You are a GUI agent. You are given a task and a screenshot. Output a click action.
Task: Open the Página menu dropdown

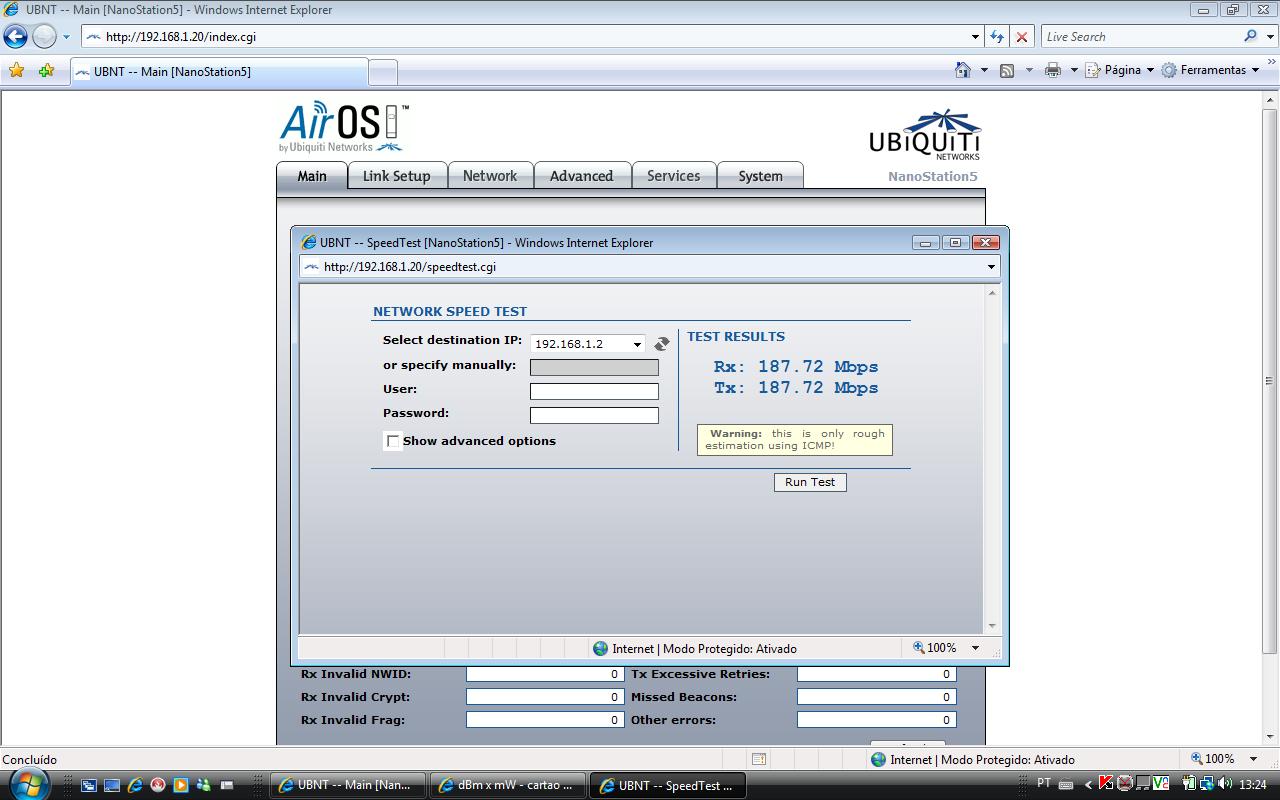(x=1150, y=70)
